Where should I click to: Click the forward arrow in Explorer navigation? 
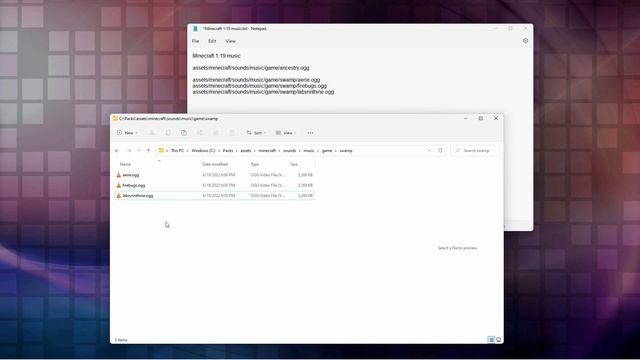click(129, 151)
